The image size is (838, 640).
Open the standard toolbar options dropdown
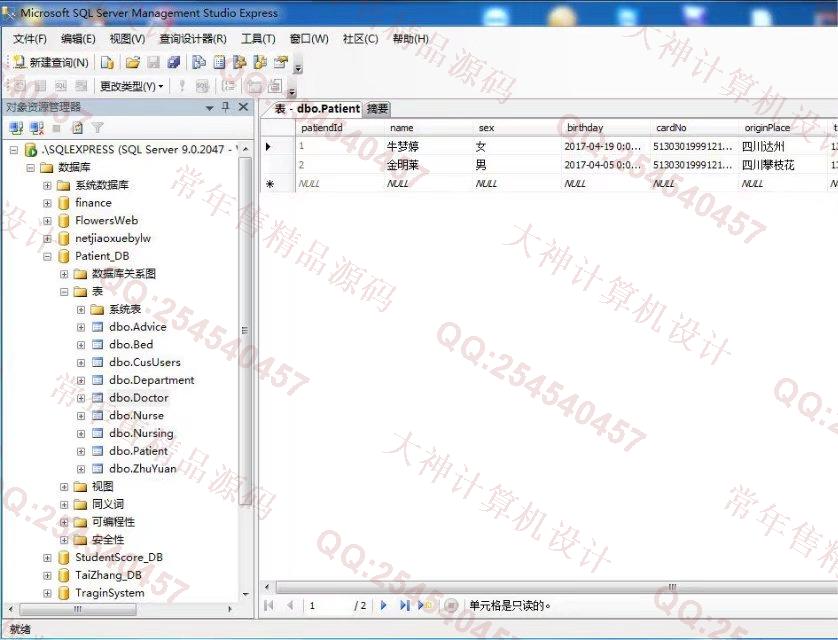click(x=298, y=67)
